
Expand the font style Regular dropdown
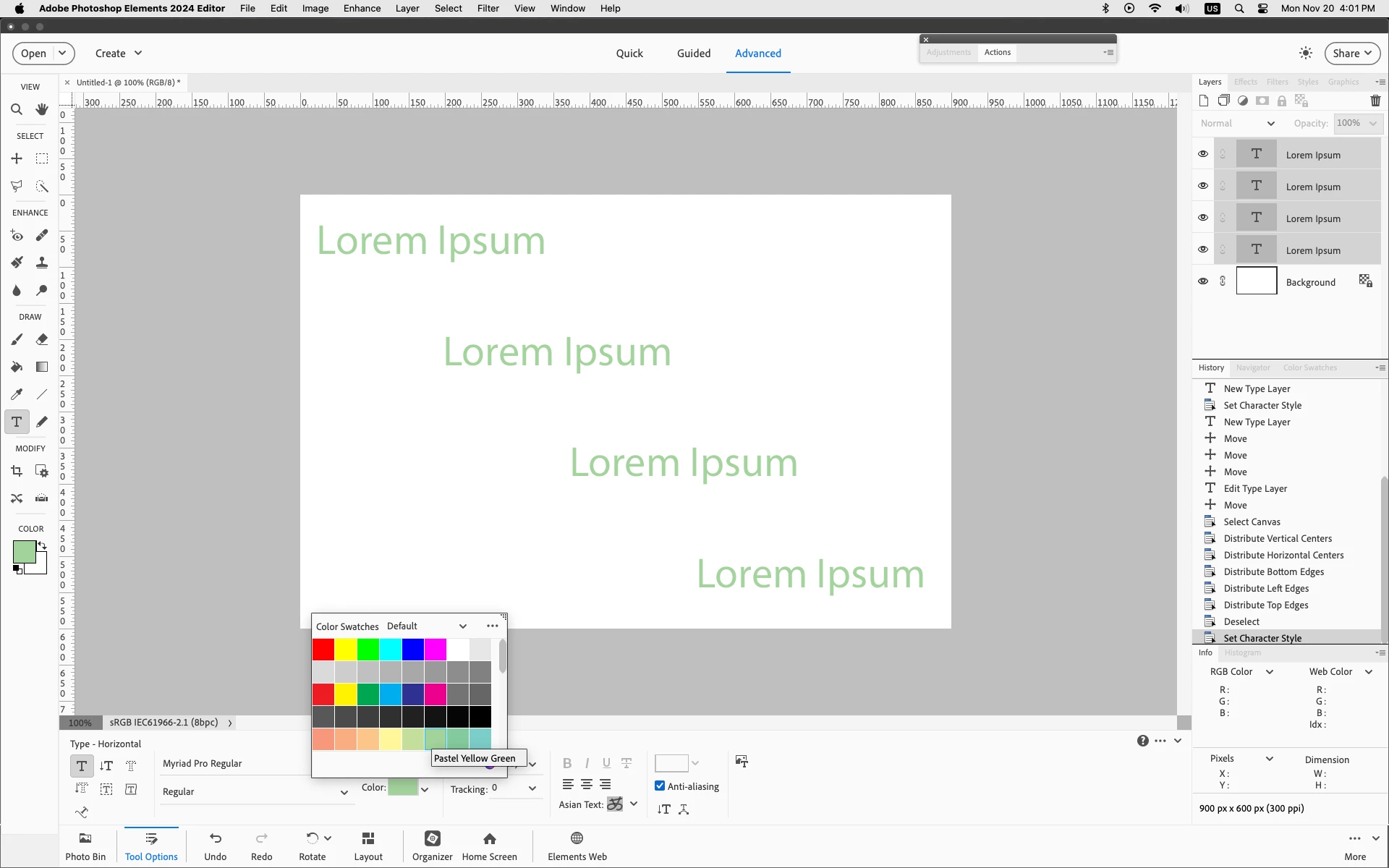tap(344, 792)
